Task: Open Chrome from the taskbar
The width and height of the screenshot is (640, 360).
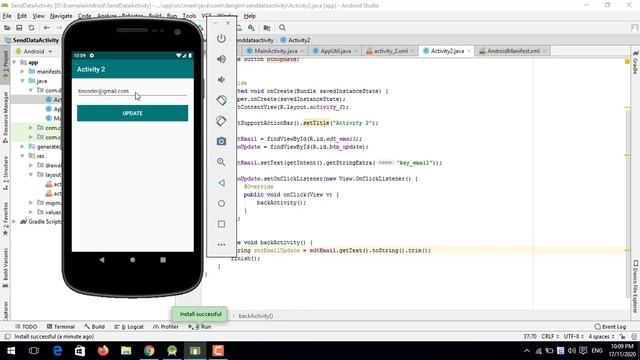Action: click(x=149, y=351)
